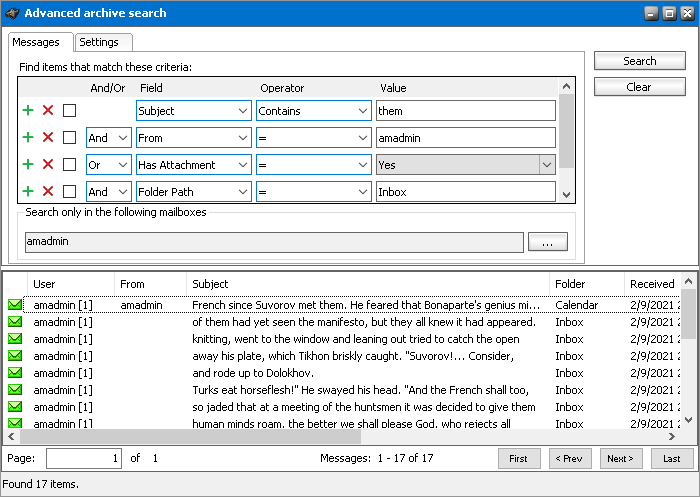Open the Yes value dropdown

point(546,165)
